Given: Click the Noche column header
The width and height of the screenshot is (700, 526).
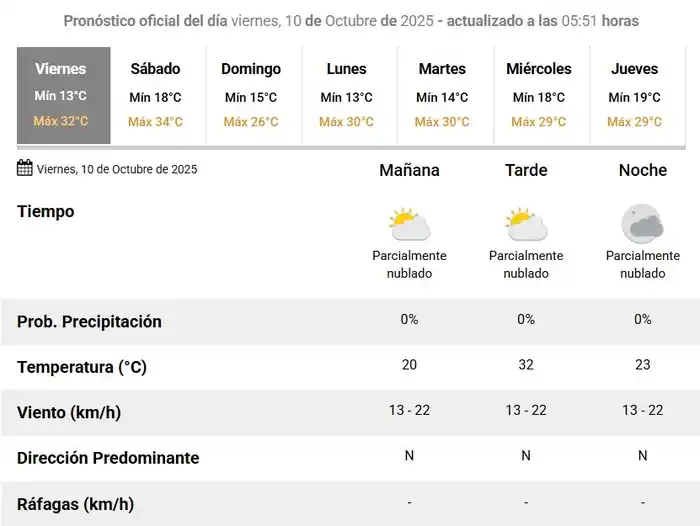Looking at the screenshot, I should pyautogui.click(x=642, y=170).
